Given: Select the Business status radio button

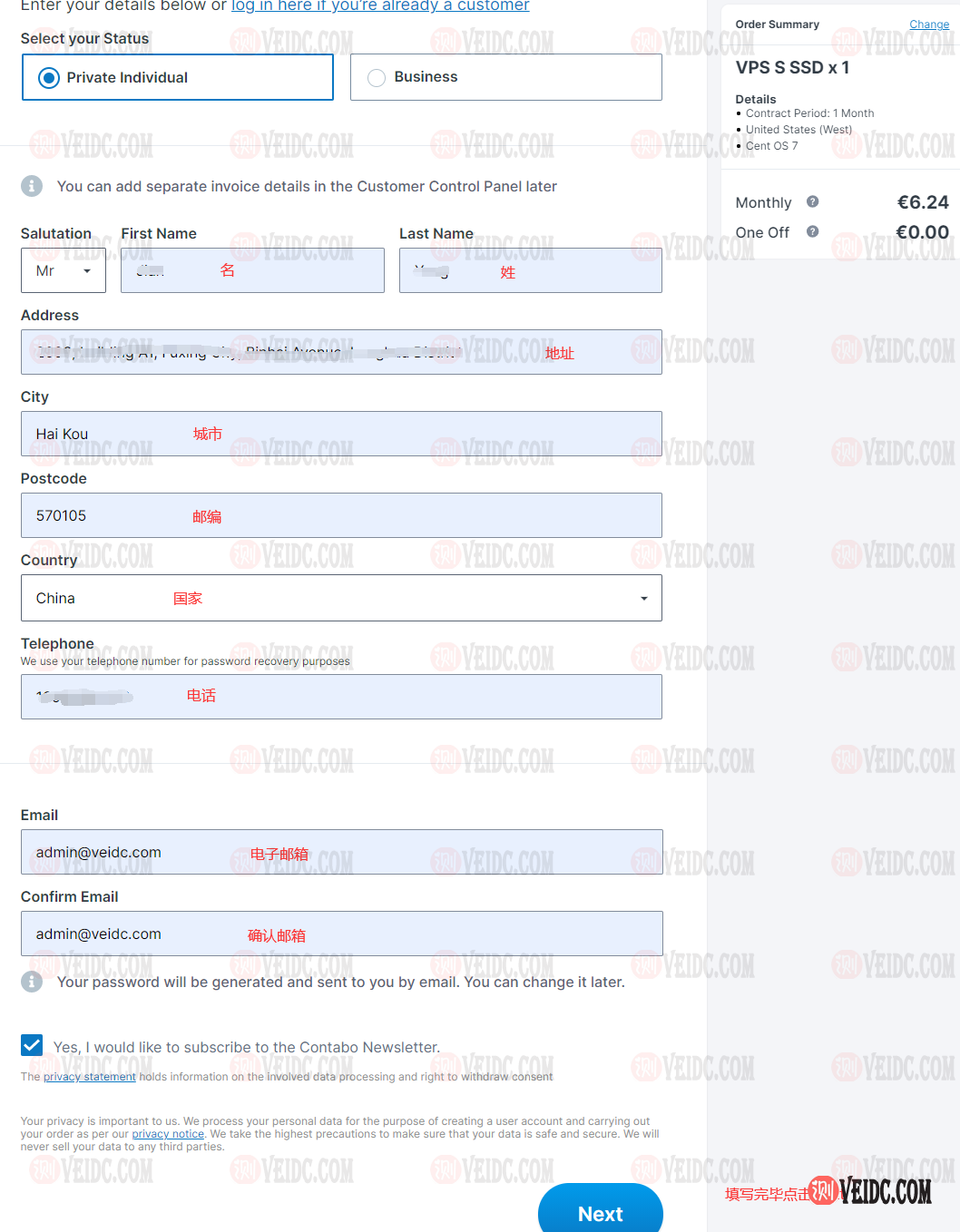Looking at the screenshot, I should coord(377,78).
